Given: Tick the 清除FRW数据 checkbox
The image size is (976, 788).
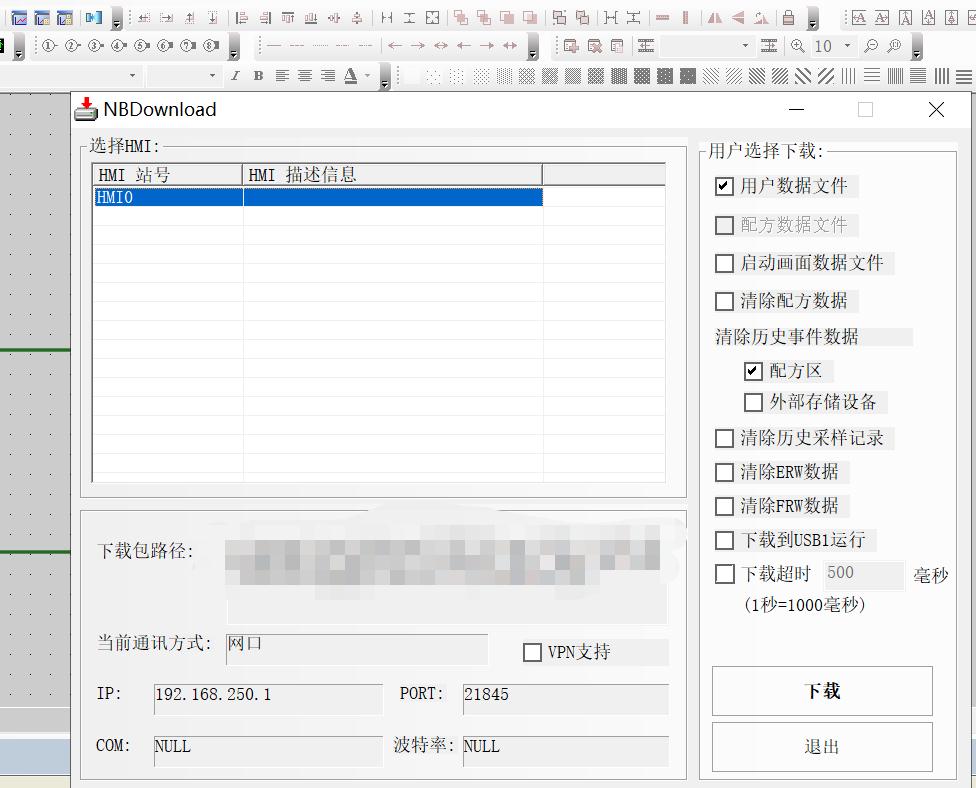Looking at the screenshot, I should (724, 506).
